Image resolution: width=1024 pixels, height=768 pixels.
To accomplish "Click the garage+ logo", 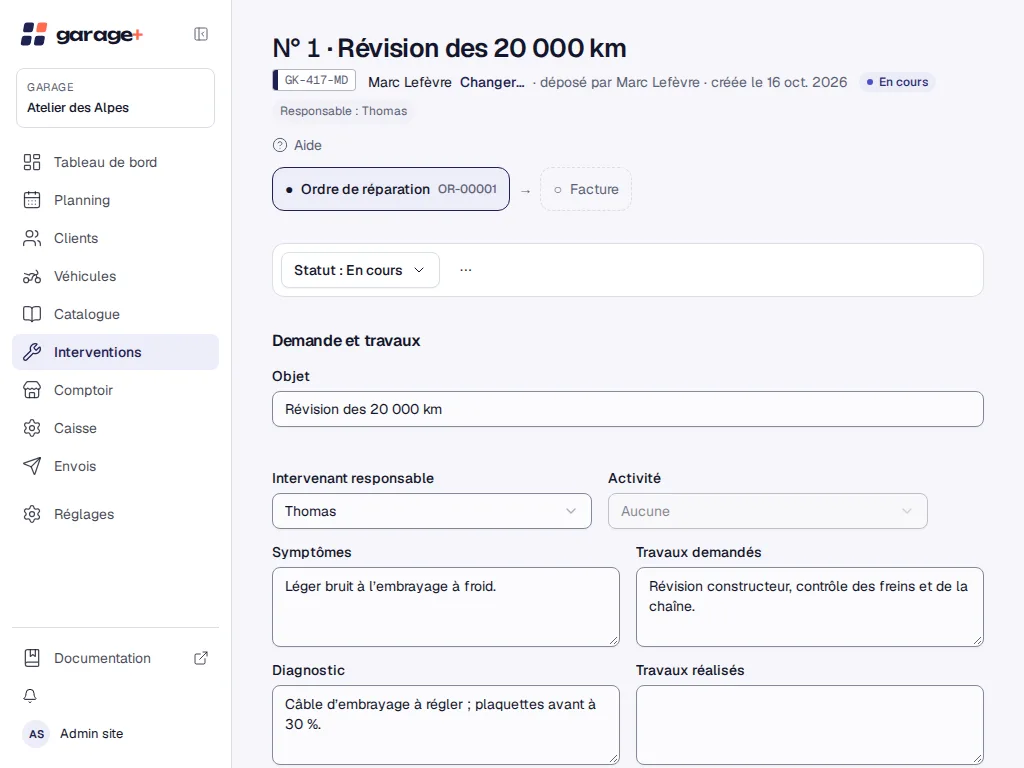I will pyautogui.click(x=82, y=34).
